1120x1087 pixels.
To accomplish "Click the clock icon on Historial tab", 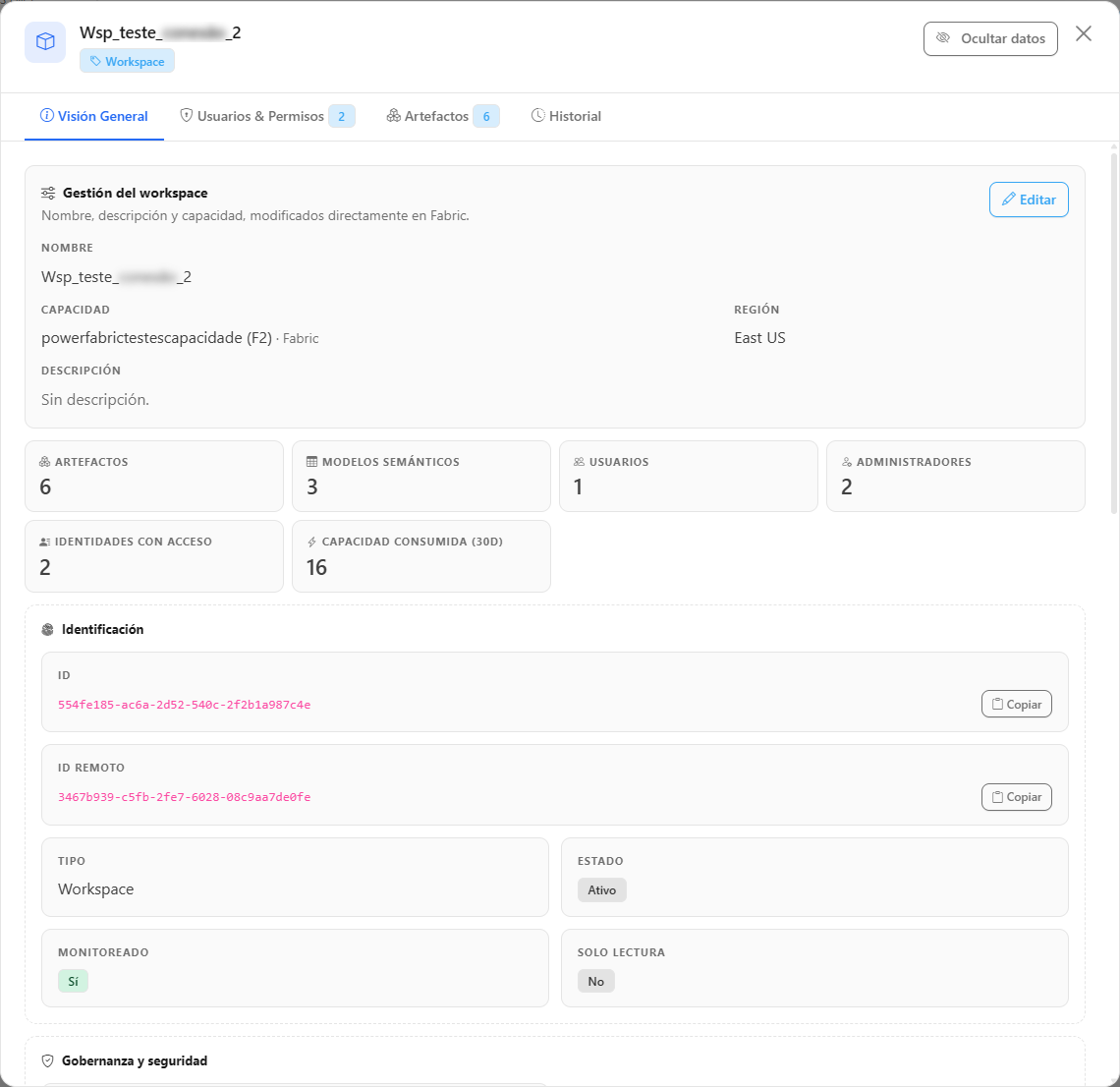I will (x=537, y=115).
